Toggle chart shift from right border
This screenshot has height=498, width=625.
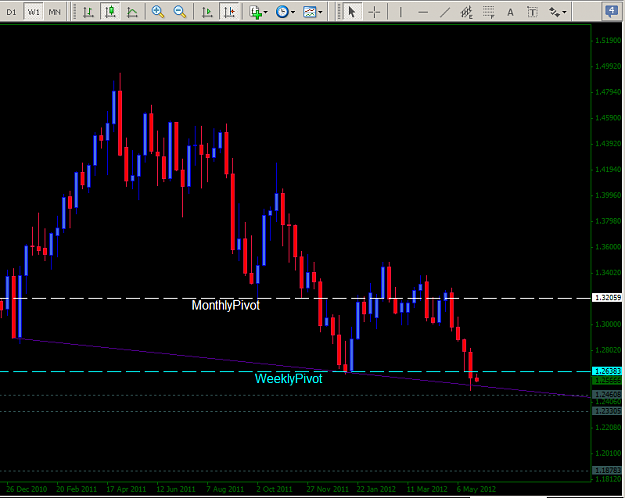[230, 12]
